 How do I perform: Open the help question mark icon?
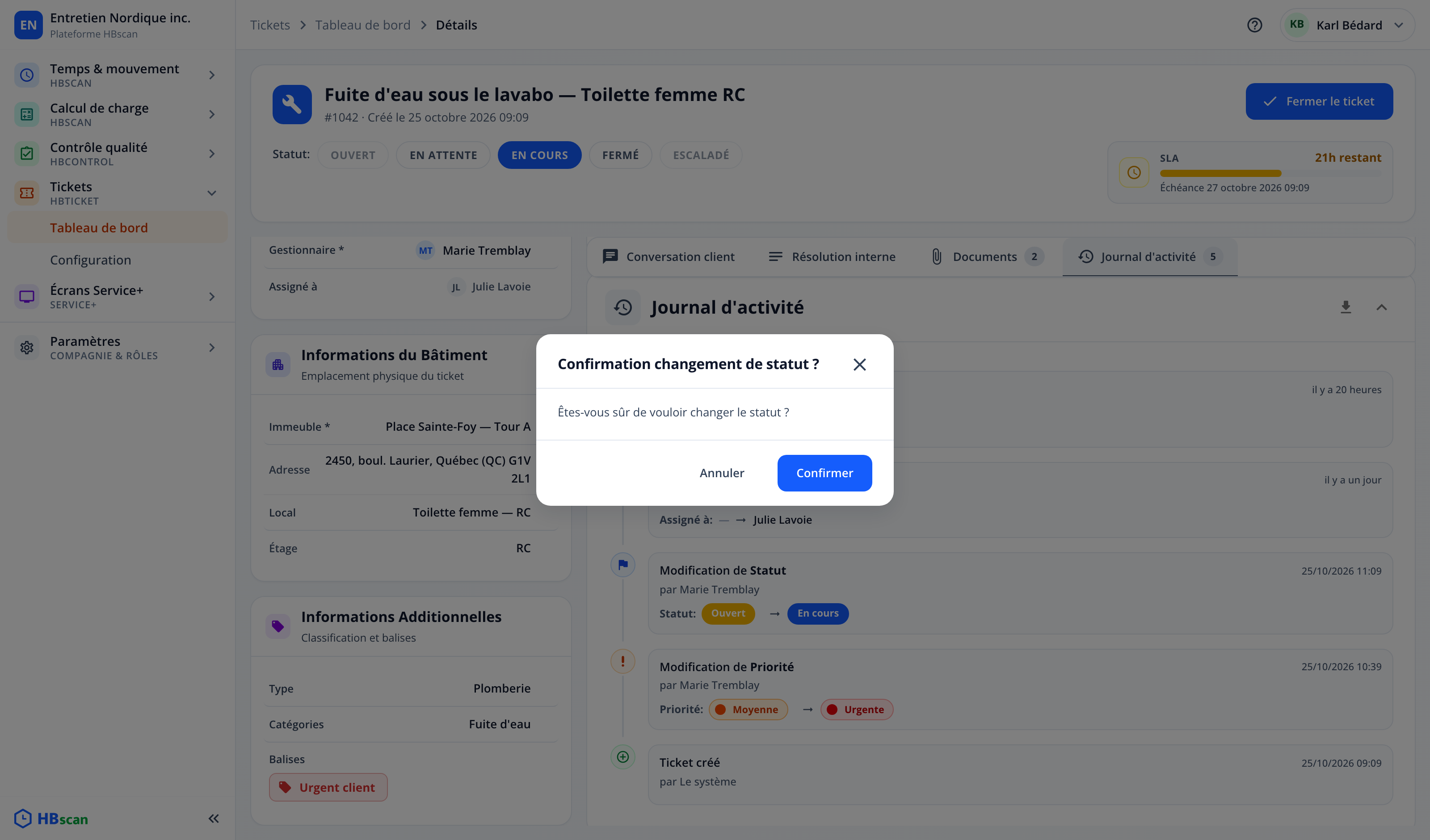pyautogui.click(x=1254, y=25)
